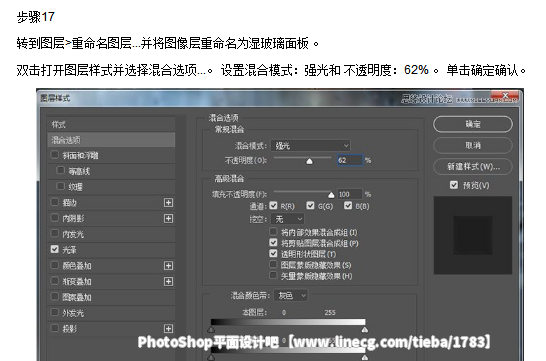Select the 样式 header item
The height and width of the screenshot is (361, 546).
coord(111,124)
